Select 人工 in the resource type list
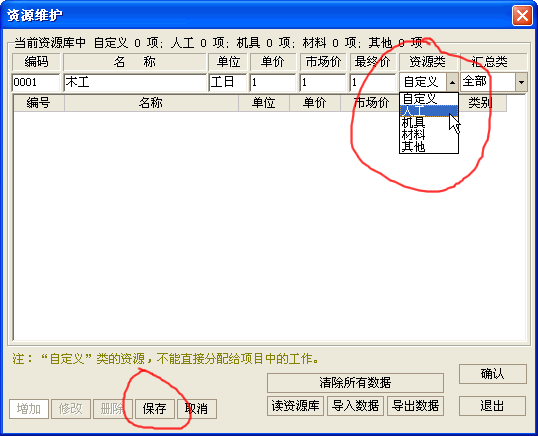 (x=429, y=111)
